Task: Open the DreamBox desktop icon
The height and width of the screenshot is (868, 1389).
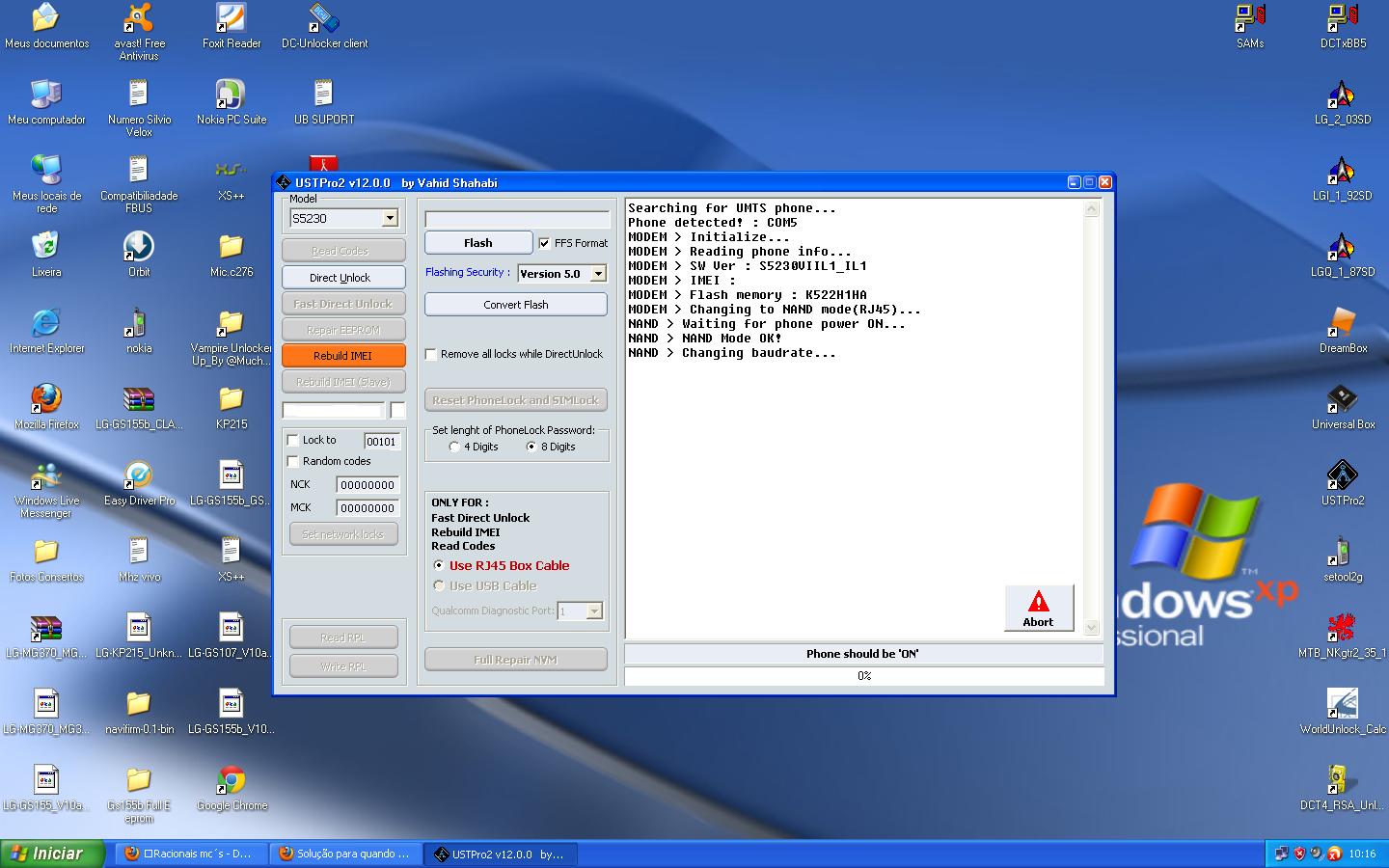Action: [1343, 331]
